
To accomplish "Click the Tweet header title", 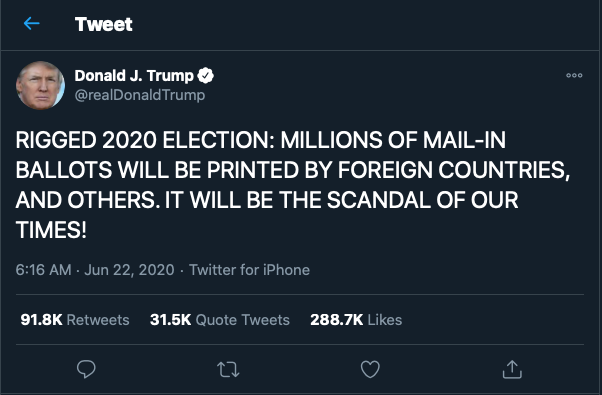I will 104,24.
